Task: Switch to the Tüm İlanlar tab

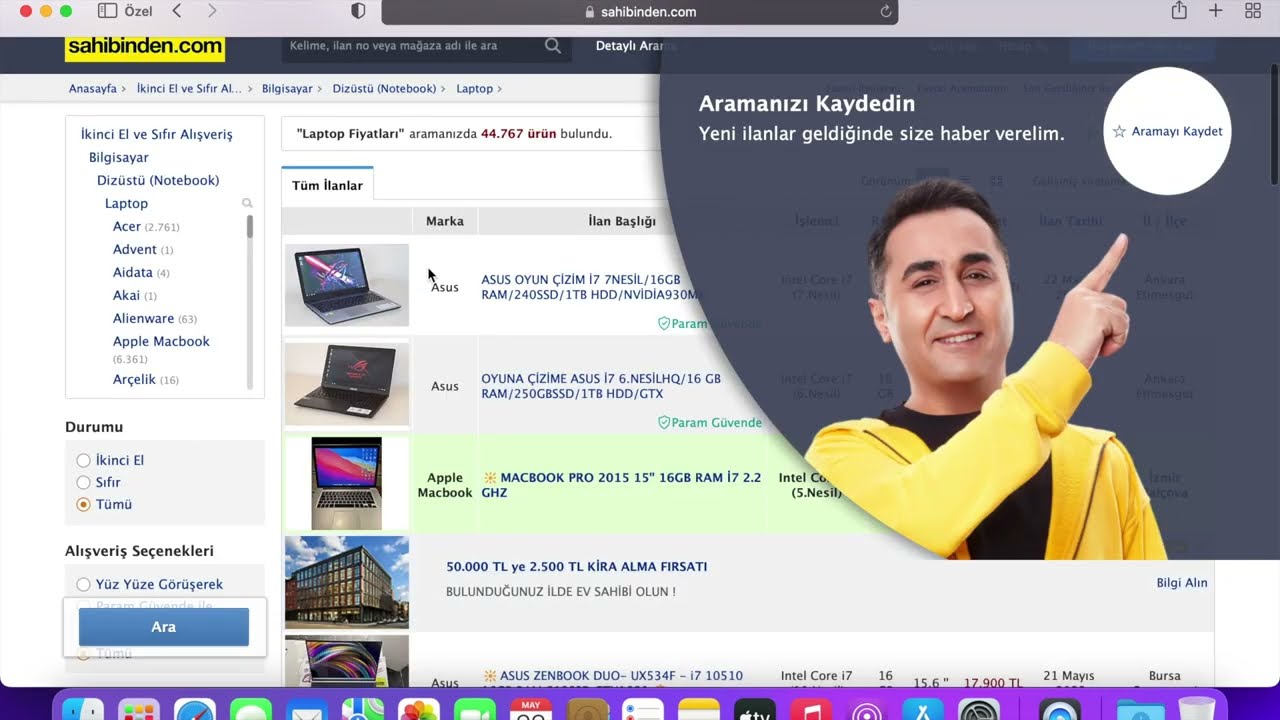Action: point(327,185)
